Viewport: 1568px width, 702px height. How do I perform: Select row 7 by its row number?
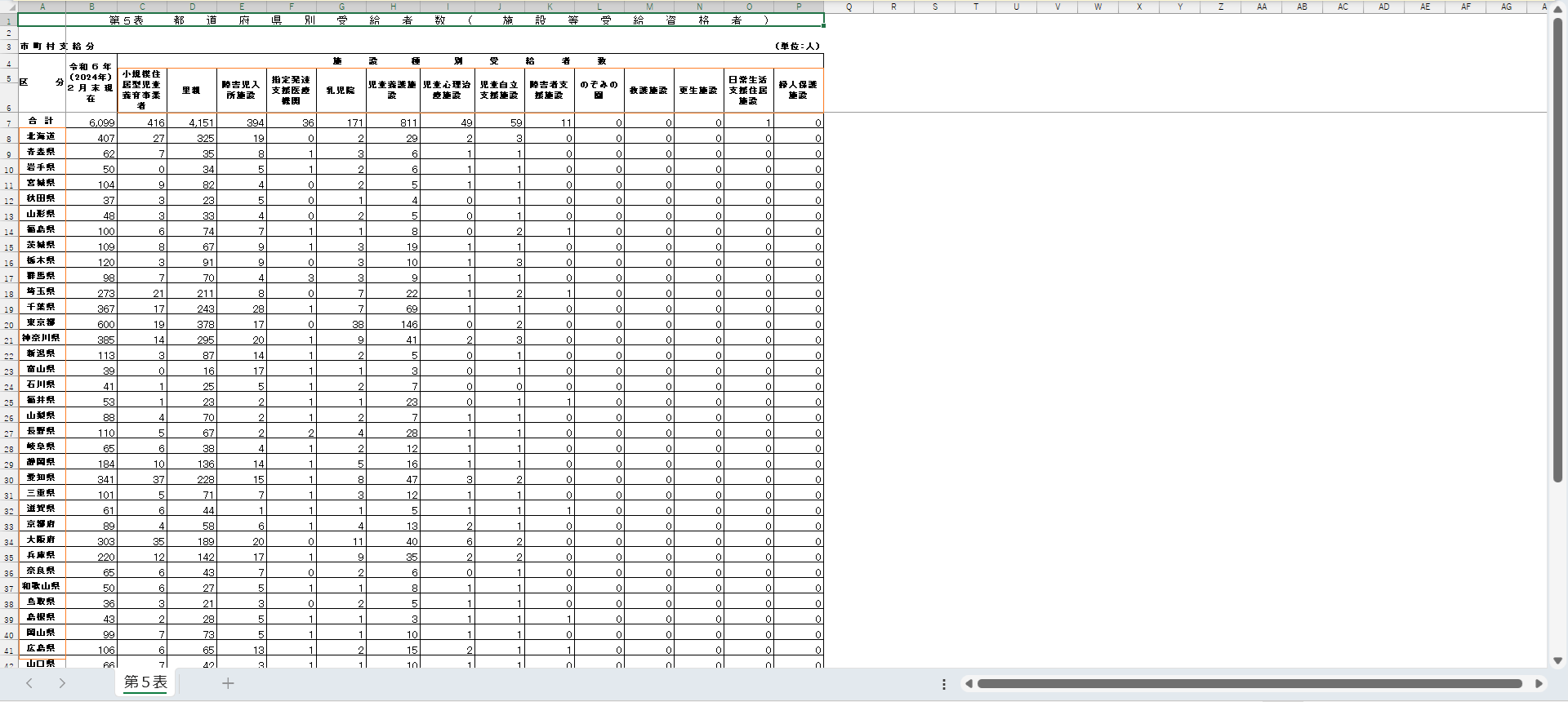[8, 123]
